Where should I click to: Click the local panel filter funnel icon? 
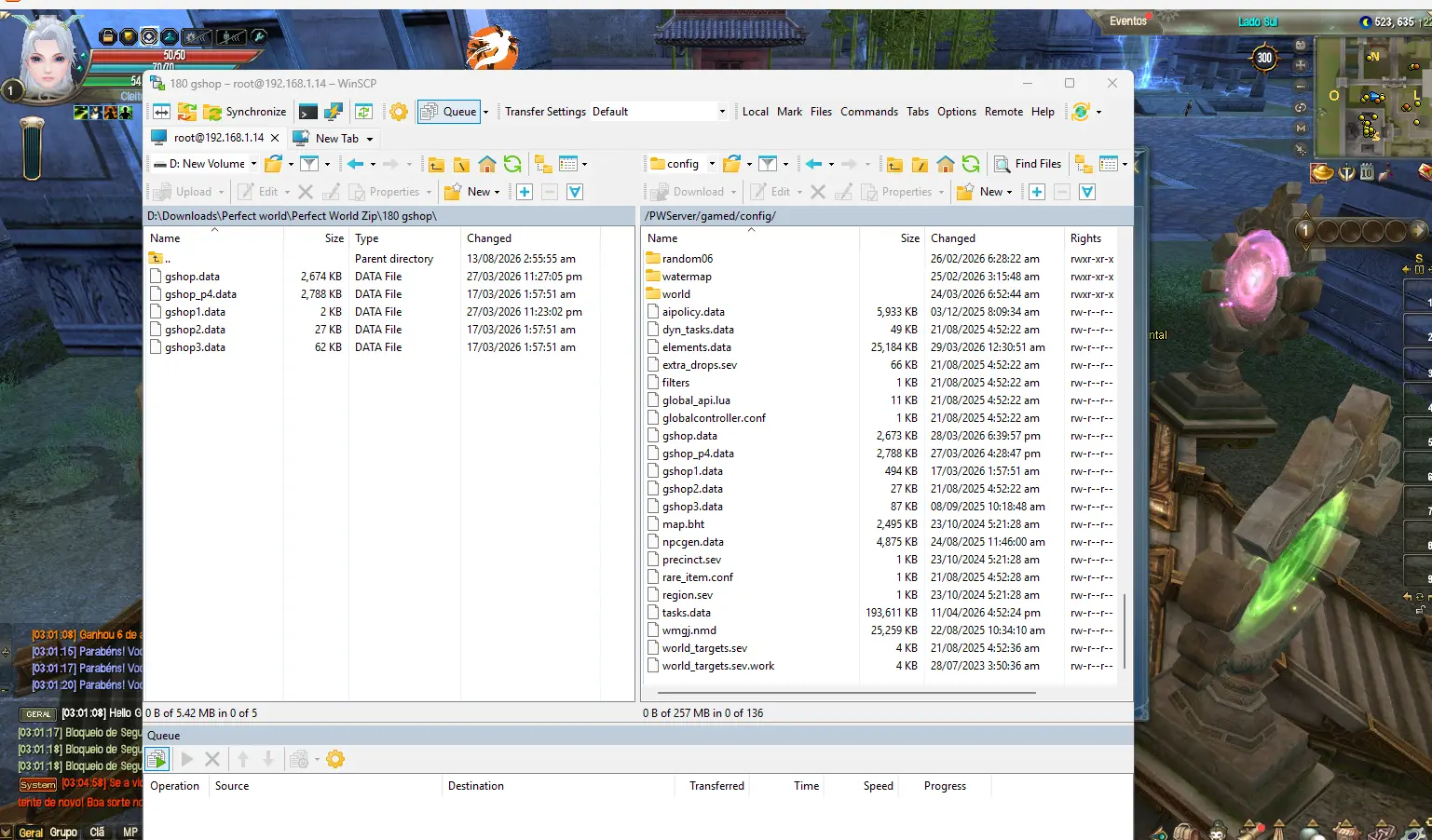[309, 164]
